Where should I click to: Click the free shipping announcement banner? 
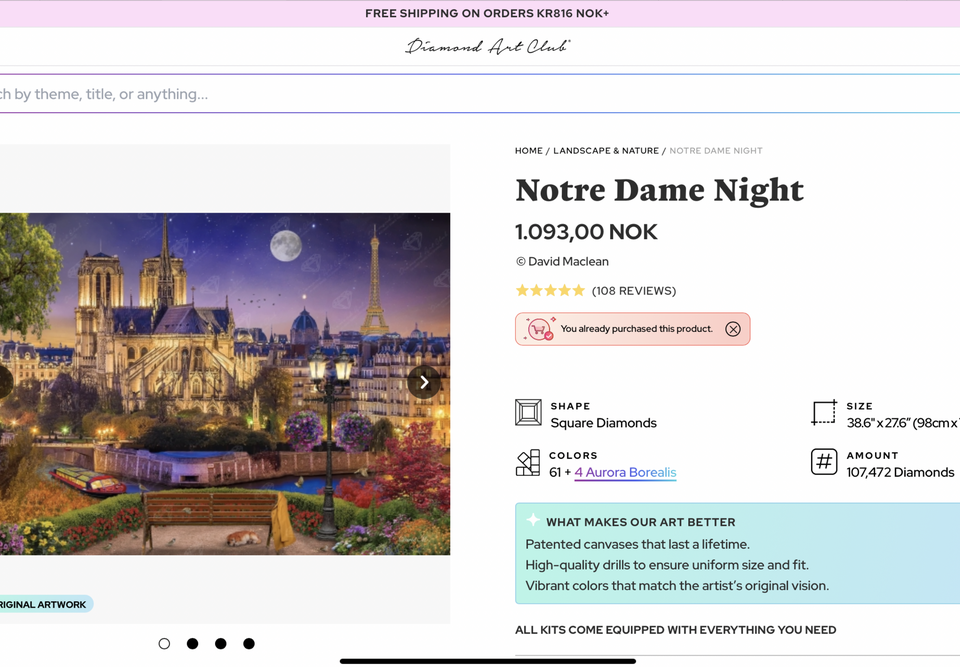point(480,13)
